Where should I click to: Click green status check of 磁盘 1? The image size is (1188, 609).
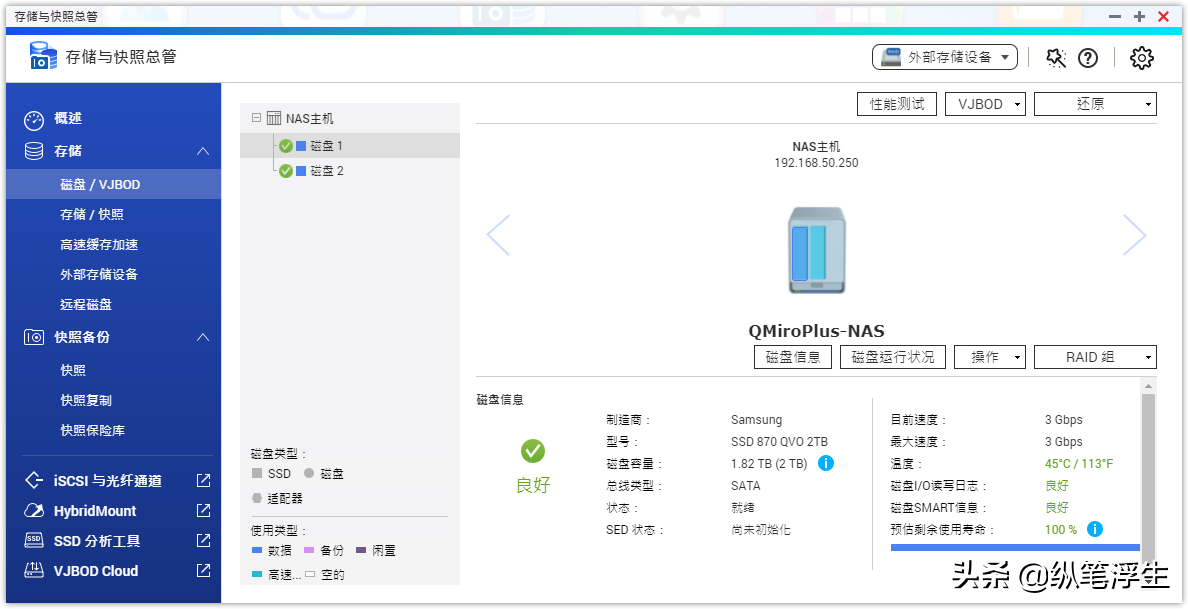[x=286, y=146]
